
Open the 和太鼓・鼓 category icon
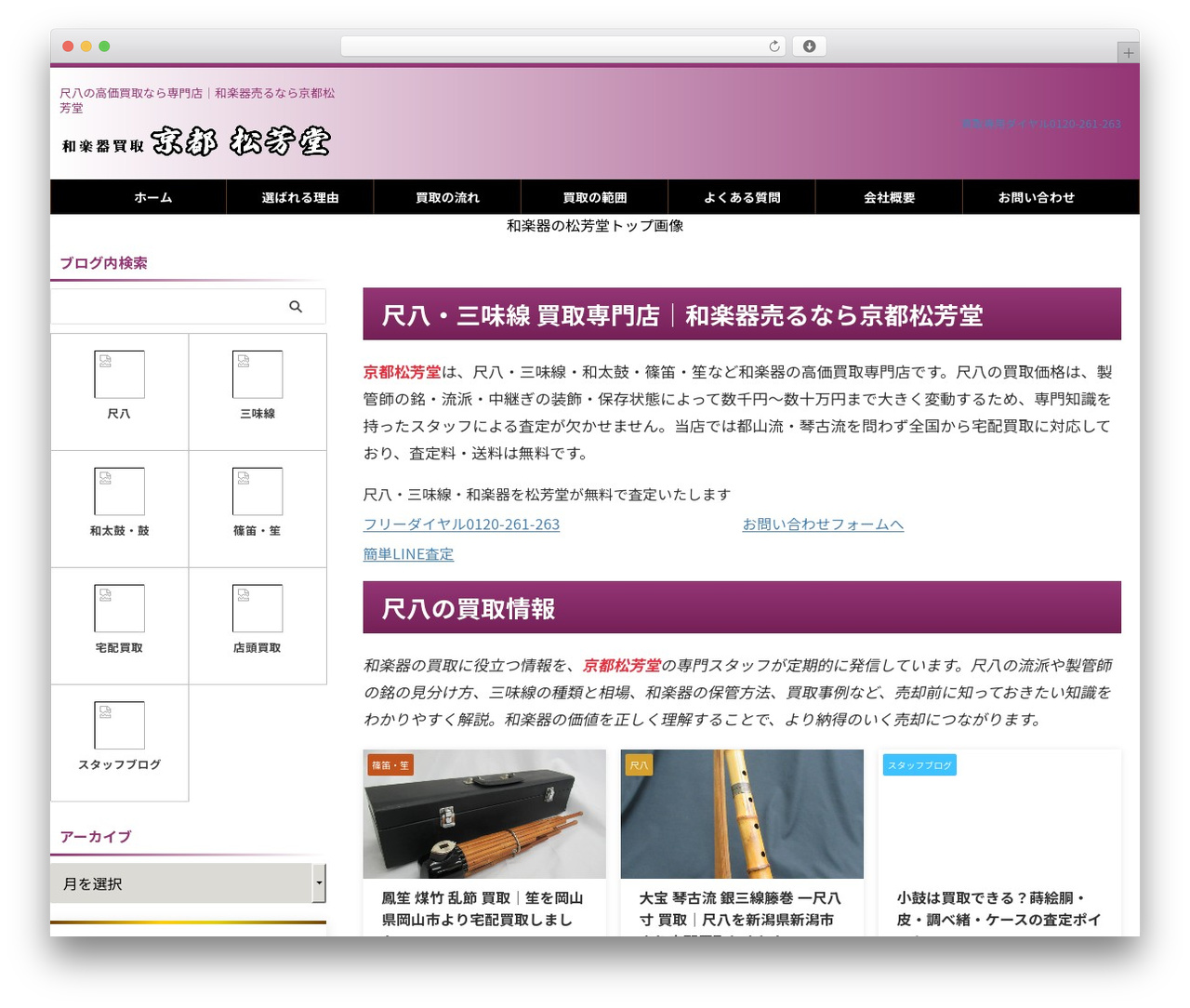tap(119, 492)
